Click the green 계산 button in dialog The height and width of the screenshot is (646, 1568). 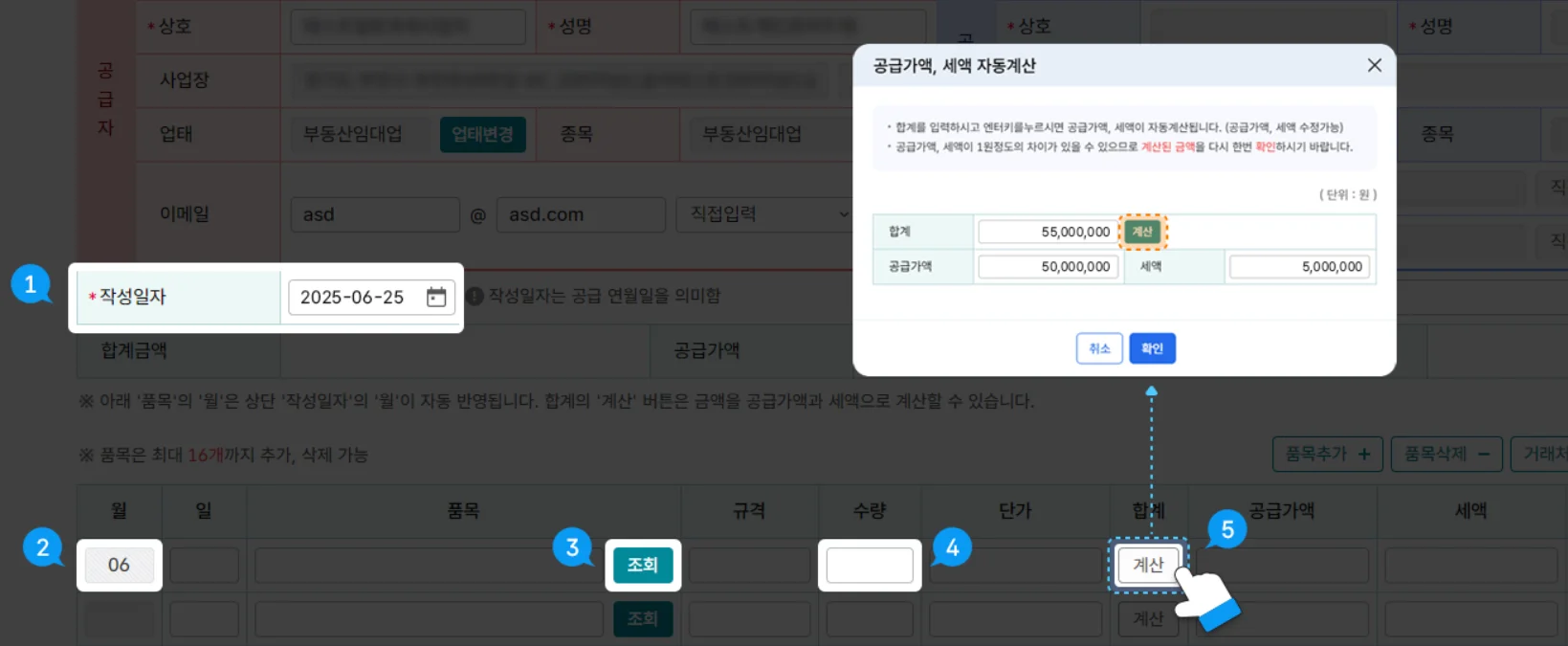pos(1142,232)
